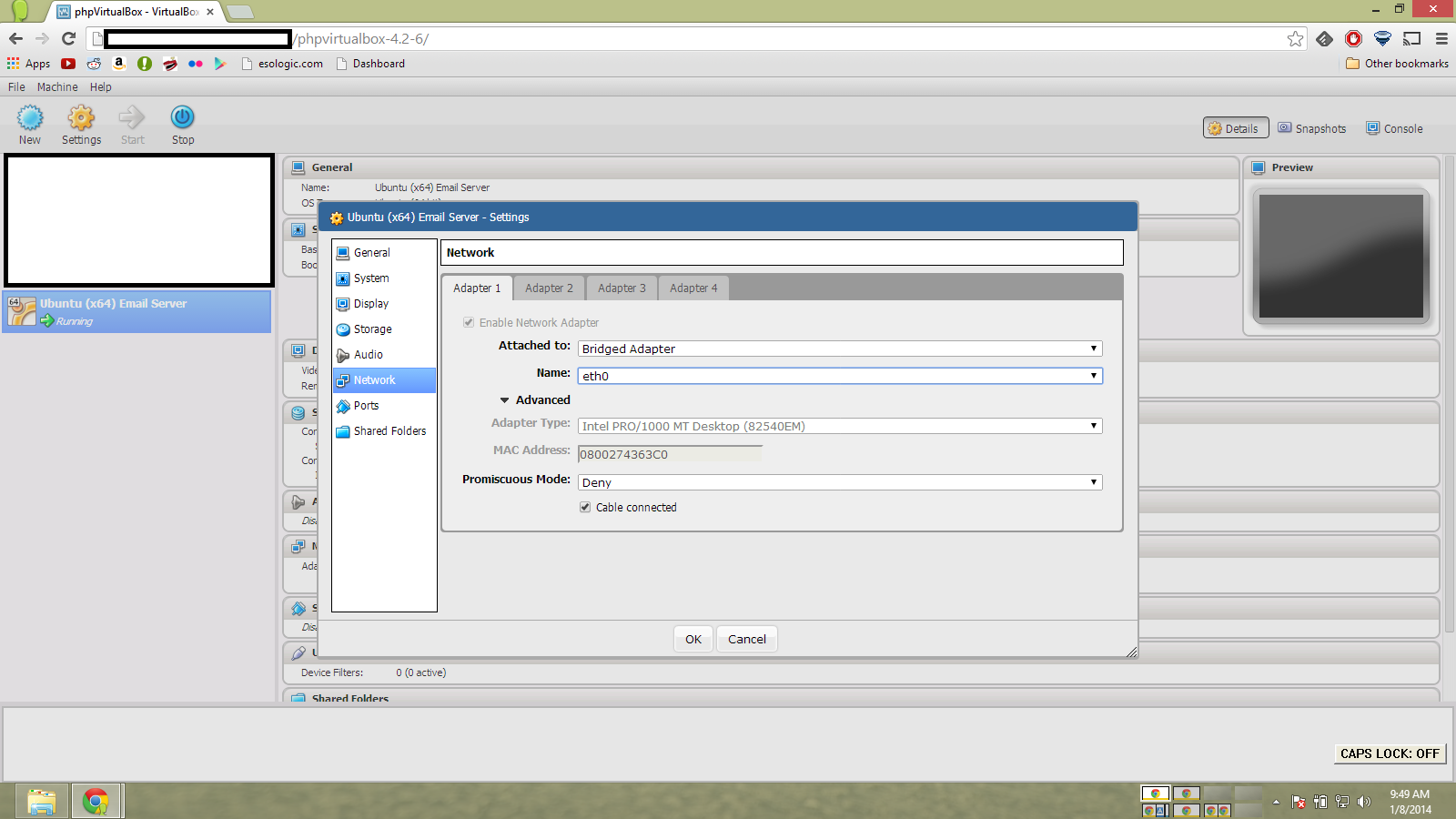Open the Adapter Type dropdown
1456x819 pixels.
point(840,426)
